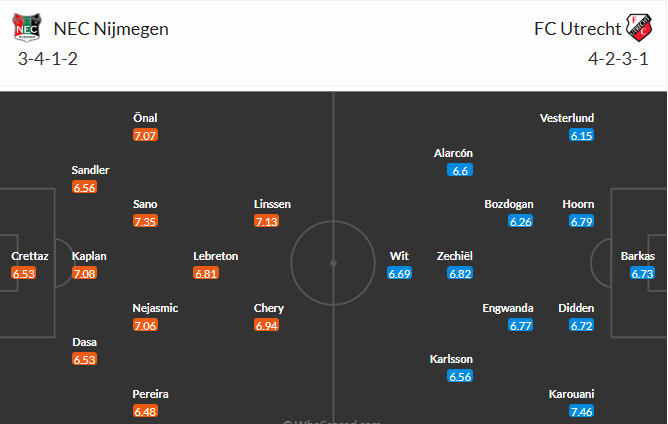Click Linssen's 7.13 rating badge
The width and height of the screenshot is (668, 424).
(266, 221)
